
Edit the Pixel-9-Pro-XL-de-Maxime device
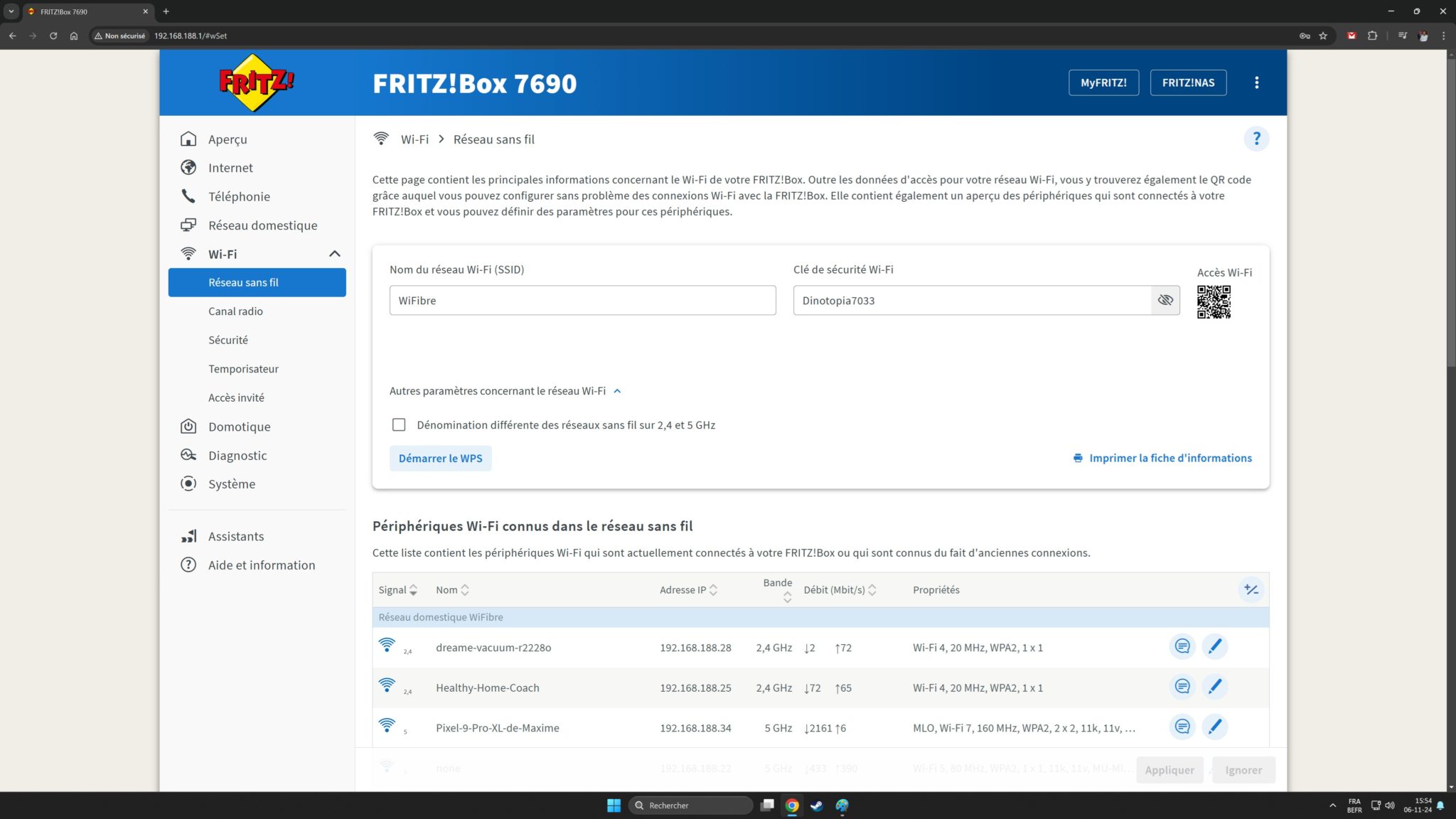[1215, 727]
